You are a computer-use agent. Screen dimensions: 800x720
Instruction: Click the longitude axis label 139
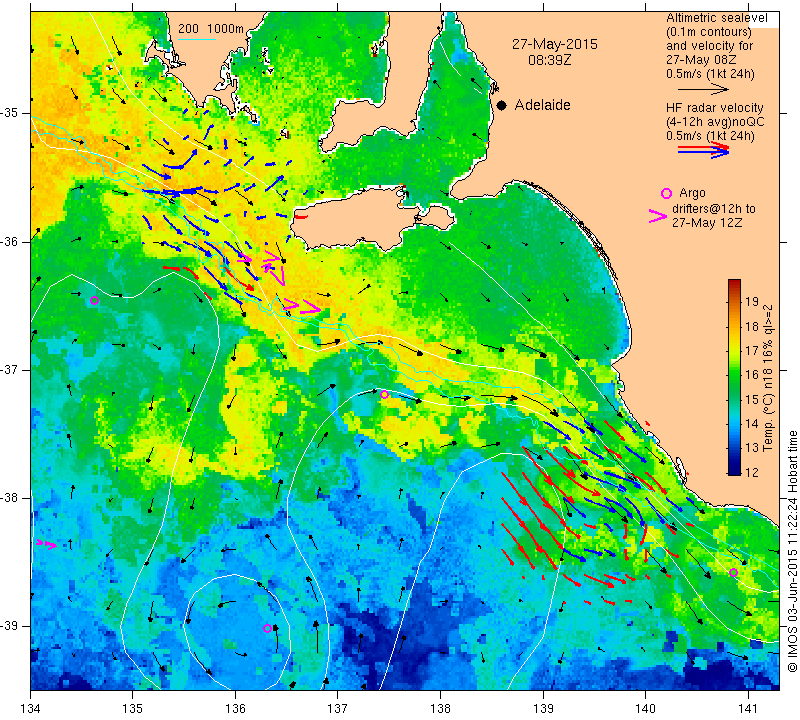pos(543,709)
